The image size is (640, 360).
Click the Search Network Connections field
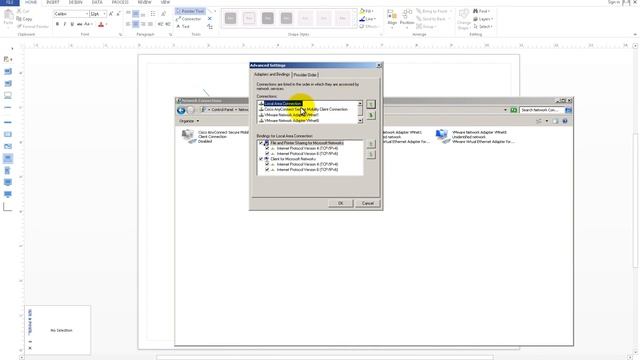pos(542,110)
